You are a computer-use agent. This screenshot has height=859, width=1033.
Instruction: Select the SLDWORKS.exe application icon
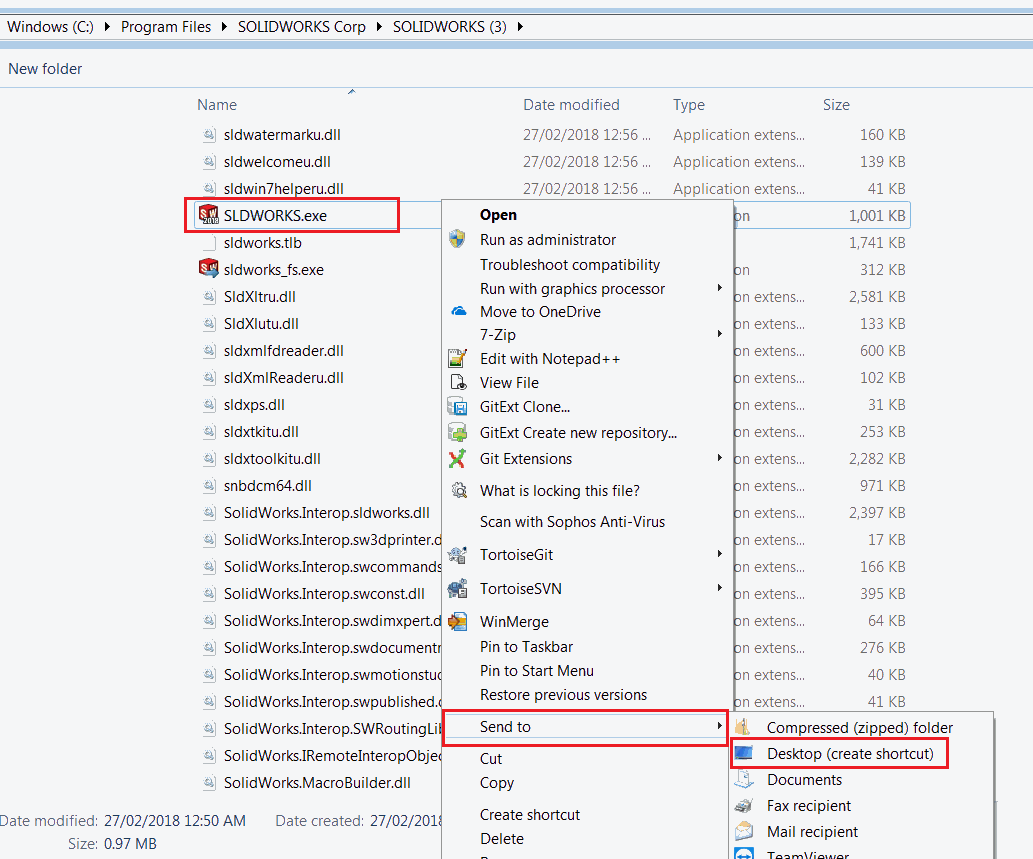209,215
